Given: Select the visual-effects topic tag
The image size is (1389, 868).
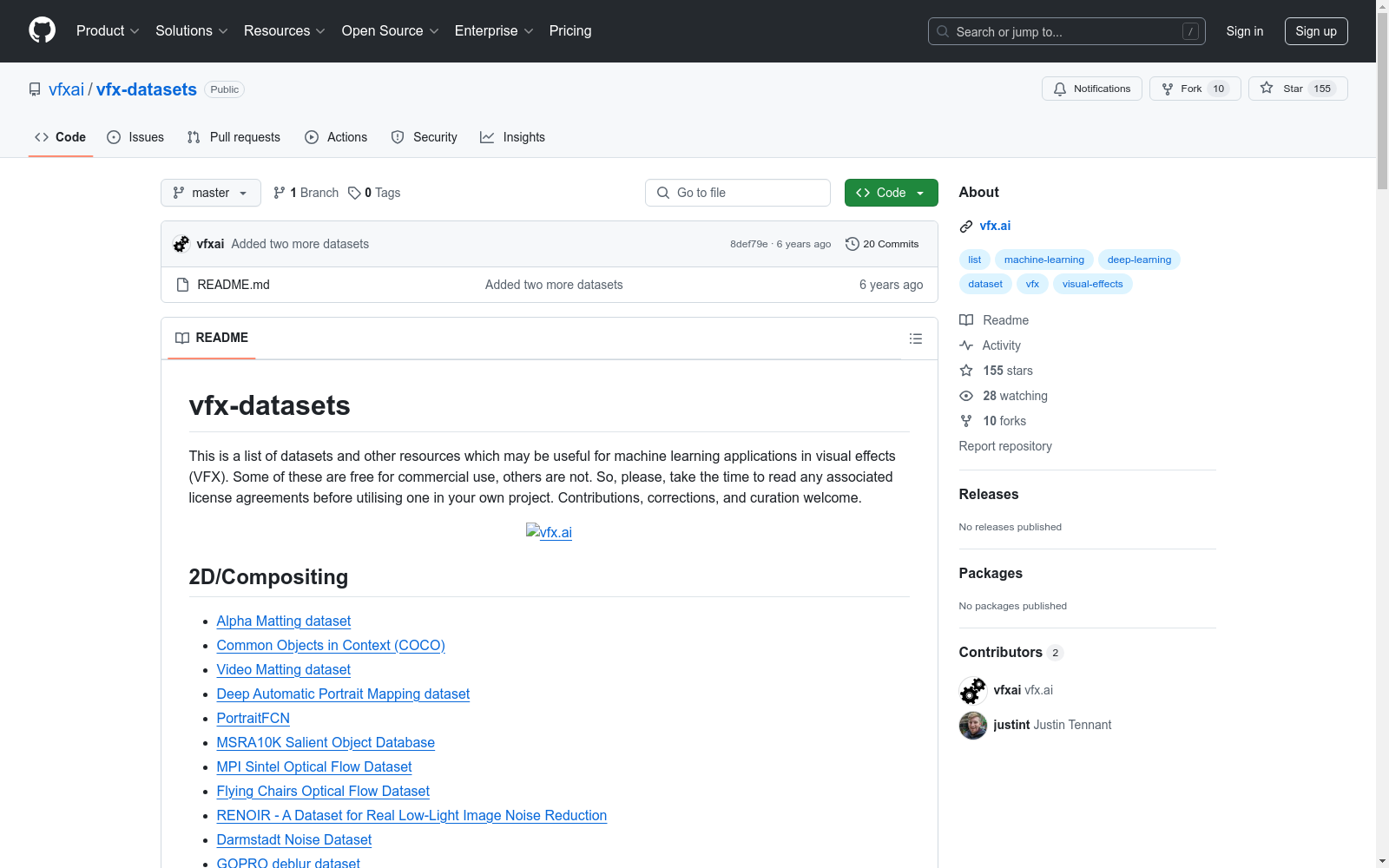Looking at the screenshot, I should pyautogui.click(x=1092, y=284).
